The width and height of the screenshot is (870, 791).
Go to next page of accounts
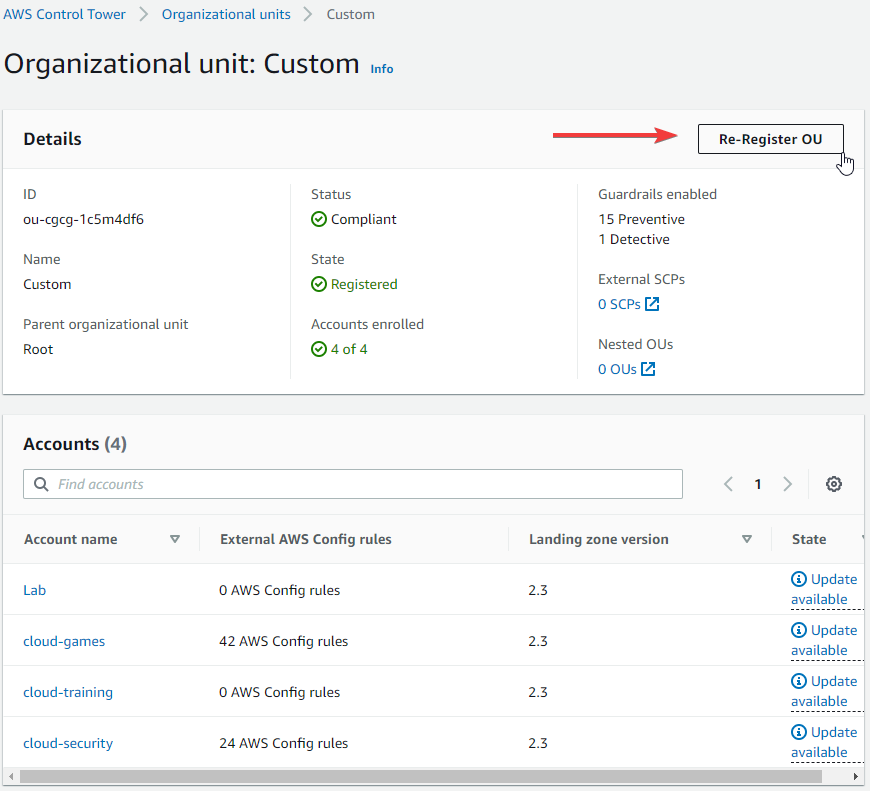pos(787,484)
